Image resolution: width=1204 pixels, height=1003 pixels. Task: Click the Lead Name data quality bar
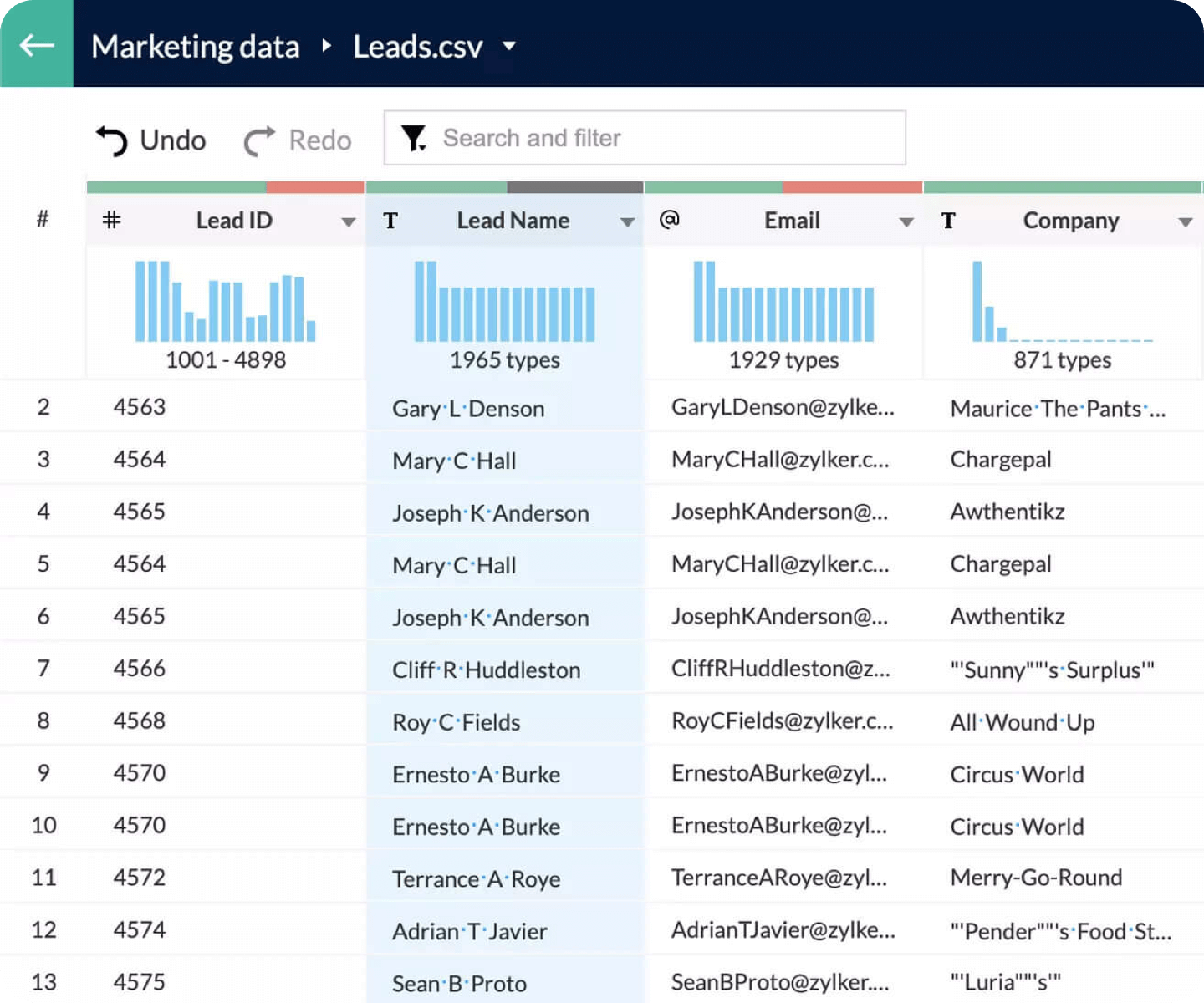tap(505, 187)
